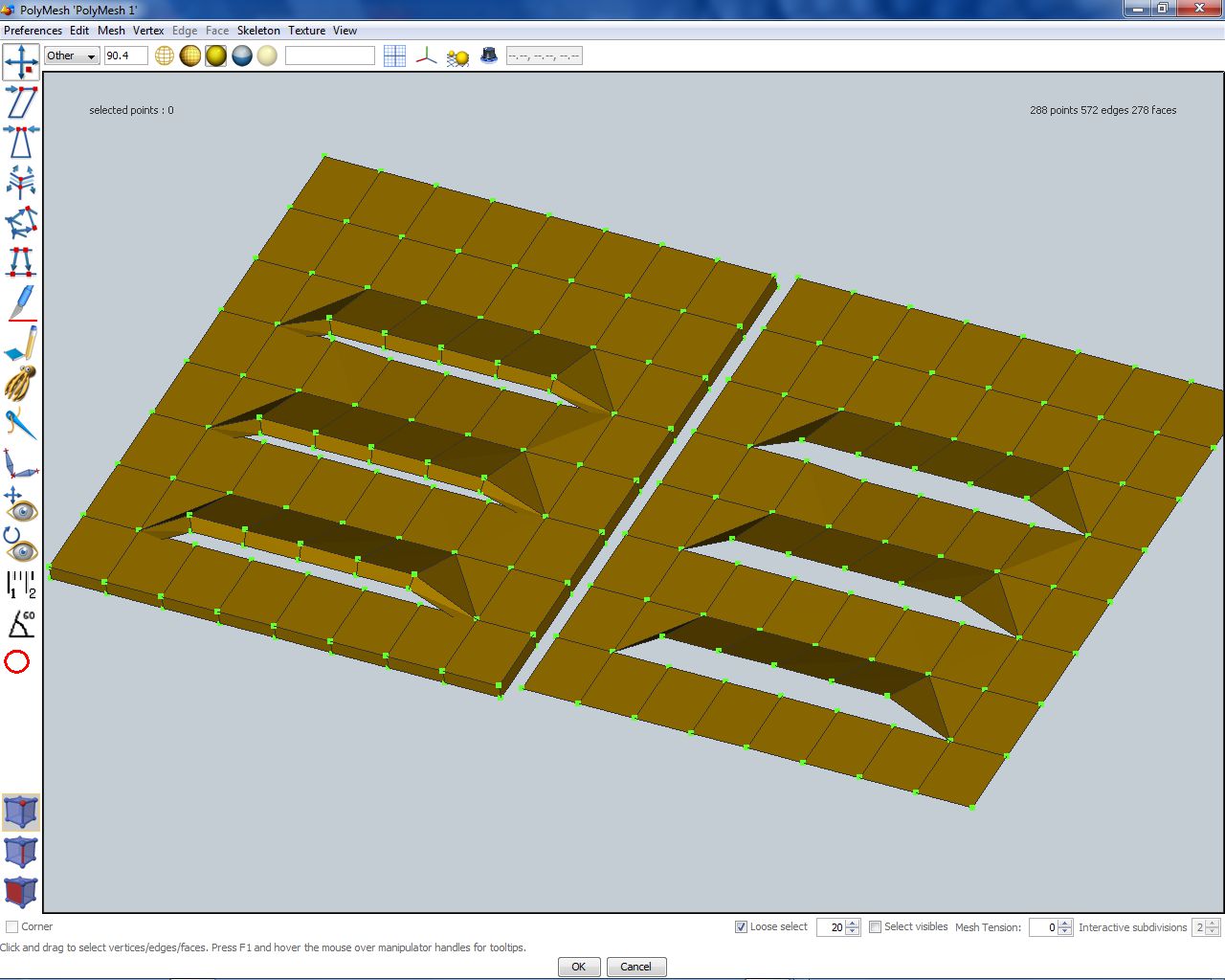Select the sewing needle tool
The height and width of the screenshot is (980, 1225).
coord(20,423)
